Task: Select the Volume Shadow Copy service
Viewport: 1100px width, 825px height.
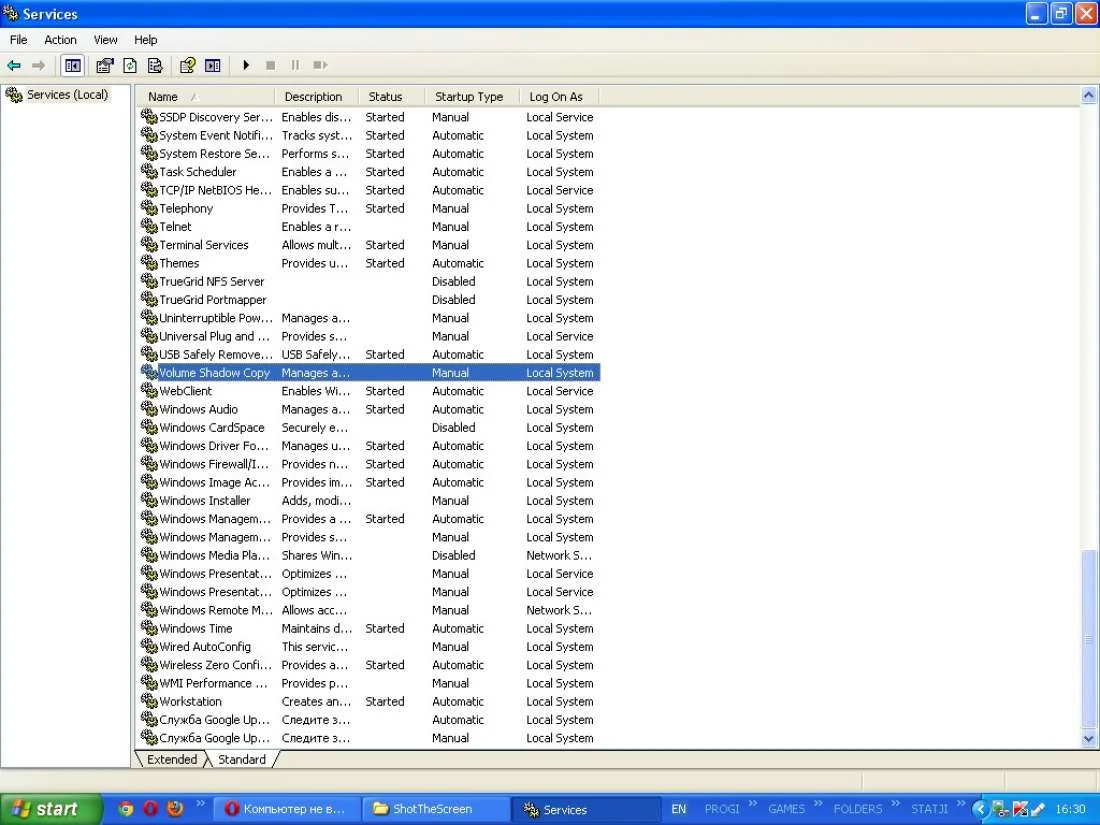Action: [x=370, y=373]
